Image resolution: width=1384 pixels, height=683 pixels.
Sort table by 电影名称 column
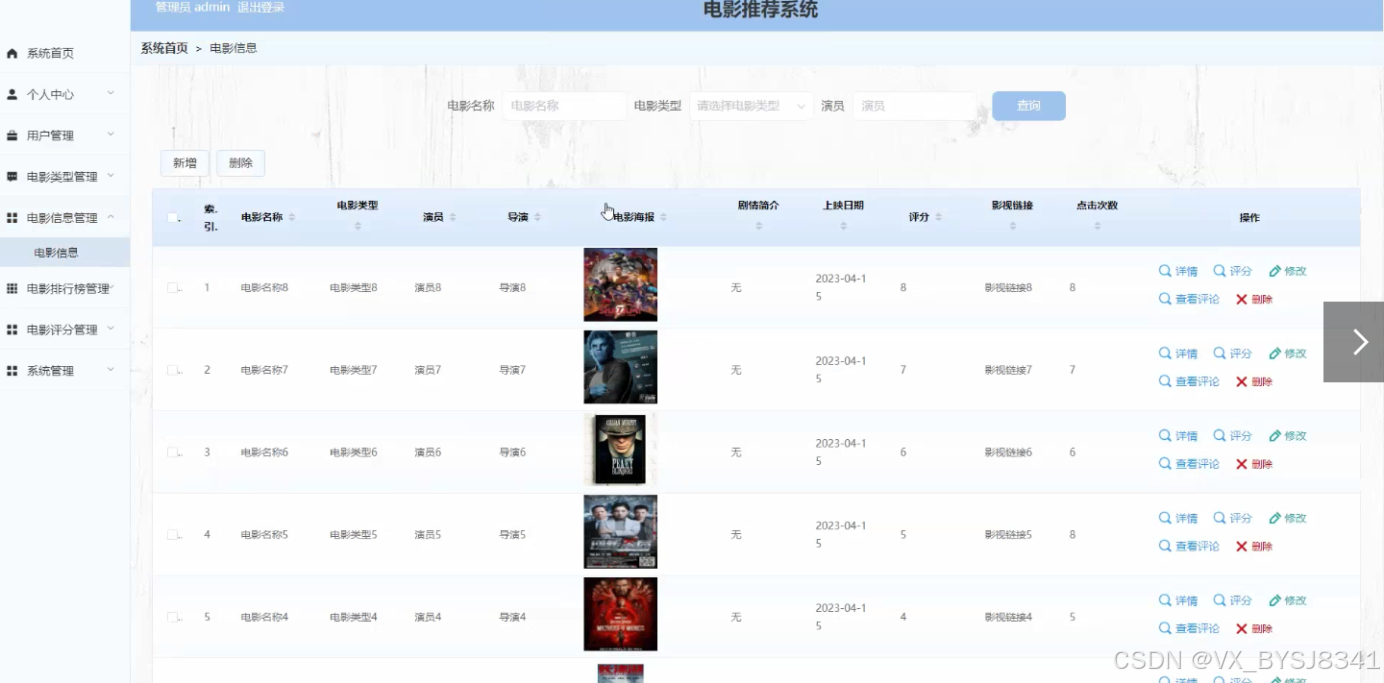292,218
